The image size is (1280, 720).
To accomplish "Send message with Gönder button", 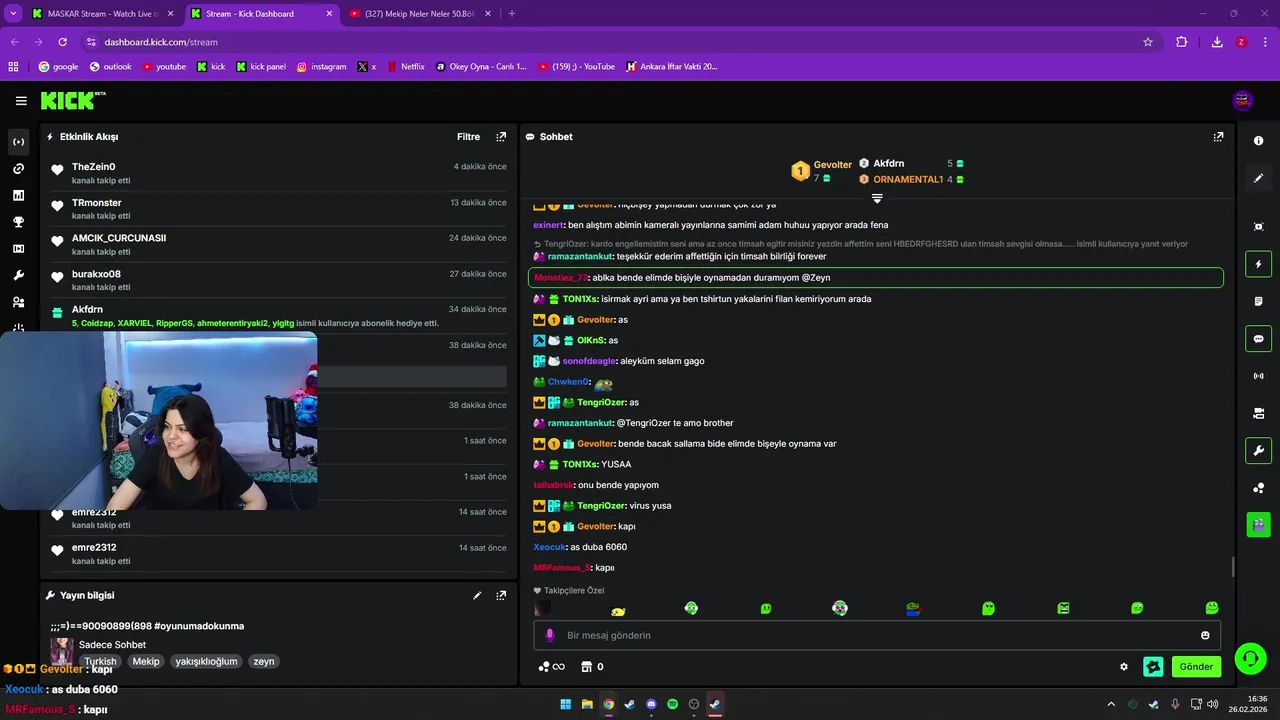I will tap(1196, 667).
